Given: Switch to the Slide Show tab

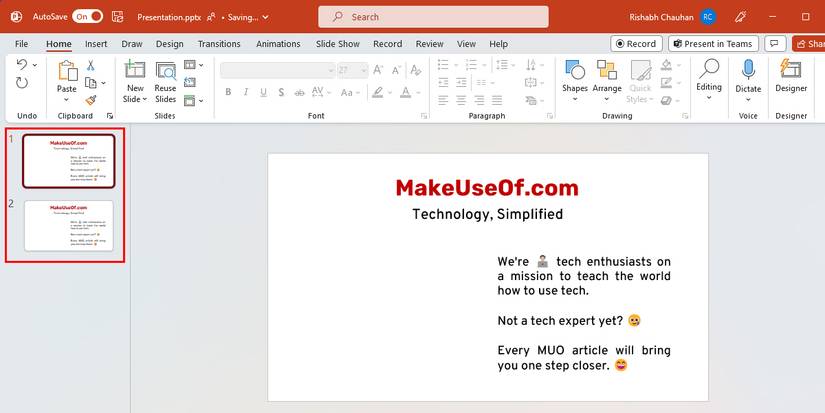Looking at the screenshot, I should (x=338, y=44).
